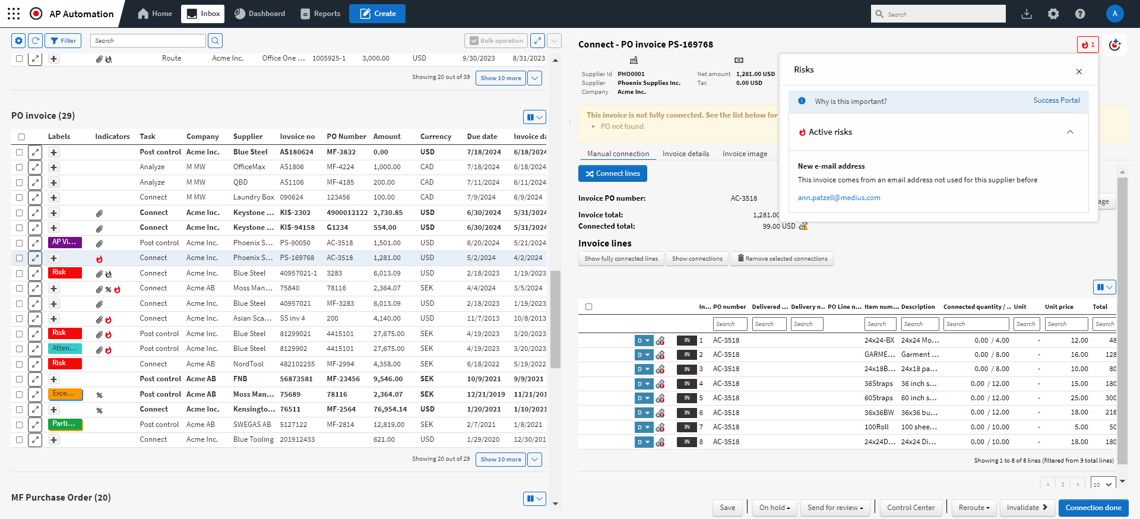This screenshot has height=519, width=1140.
Task: Click paperclip on Asian Sca... SS inv 4 row
Action: point(100,318)
